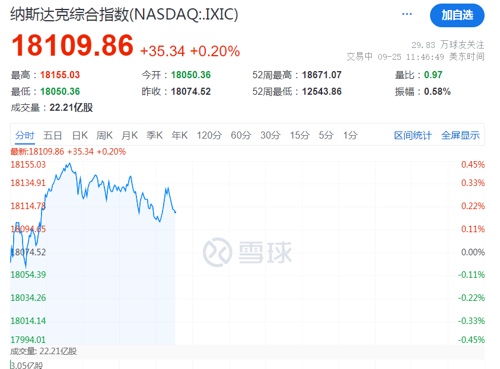The height and width of the screenshot is (369, 500).
Task: Show the 周K weekly candlestick chart
Action: 105,135
